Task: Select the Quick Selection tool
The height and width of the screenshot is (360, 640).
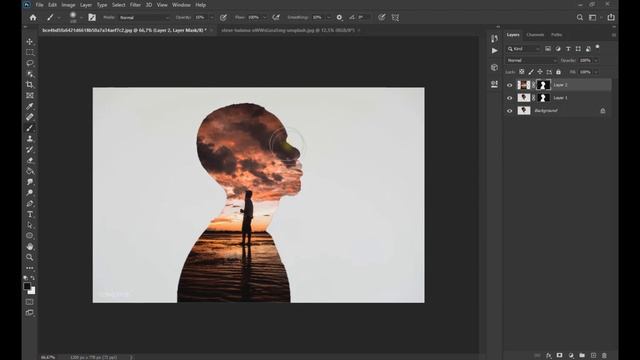Action: coord(30,74)
